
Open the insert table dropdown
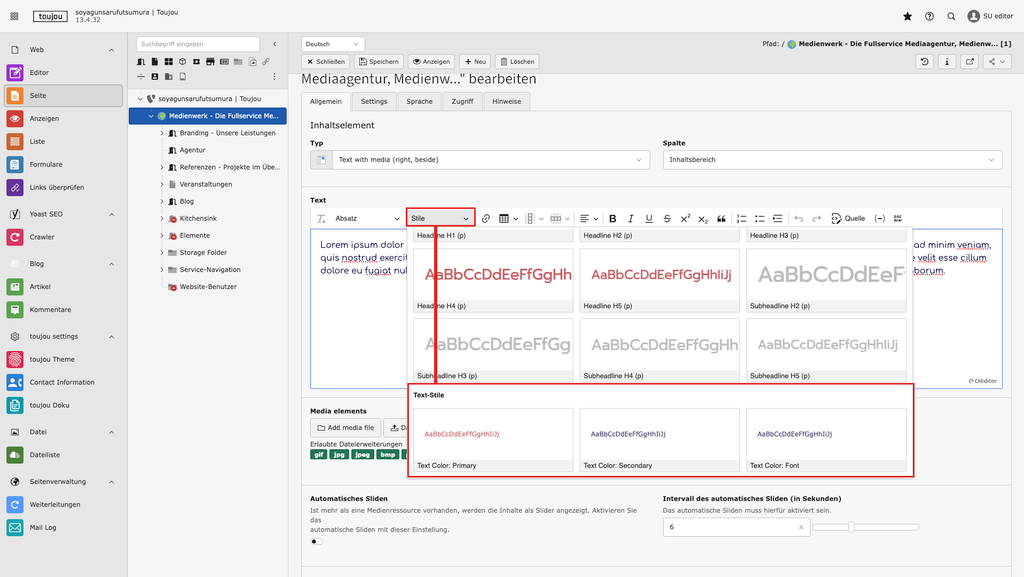click(x=508, y=219)
